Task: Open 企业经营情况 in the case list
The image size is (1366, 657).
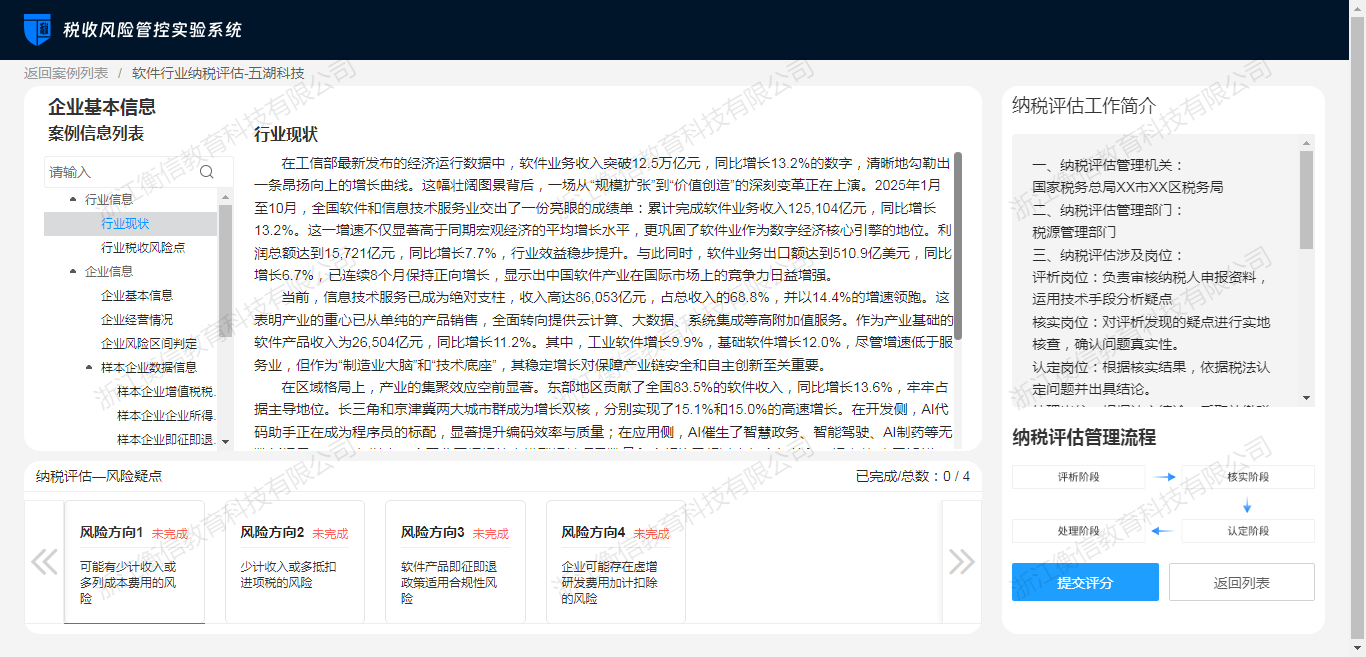Action: click(136, 319)
